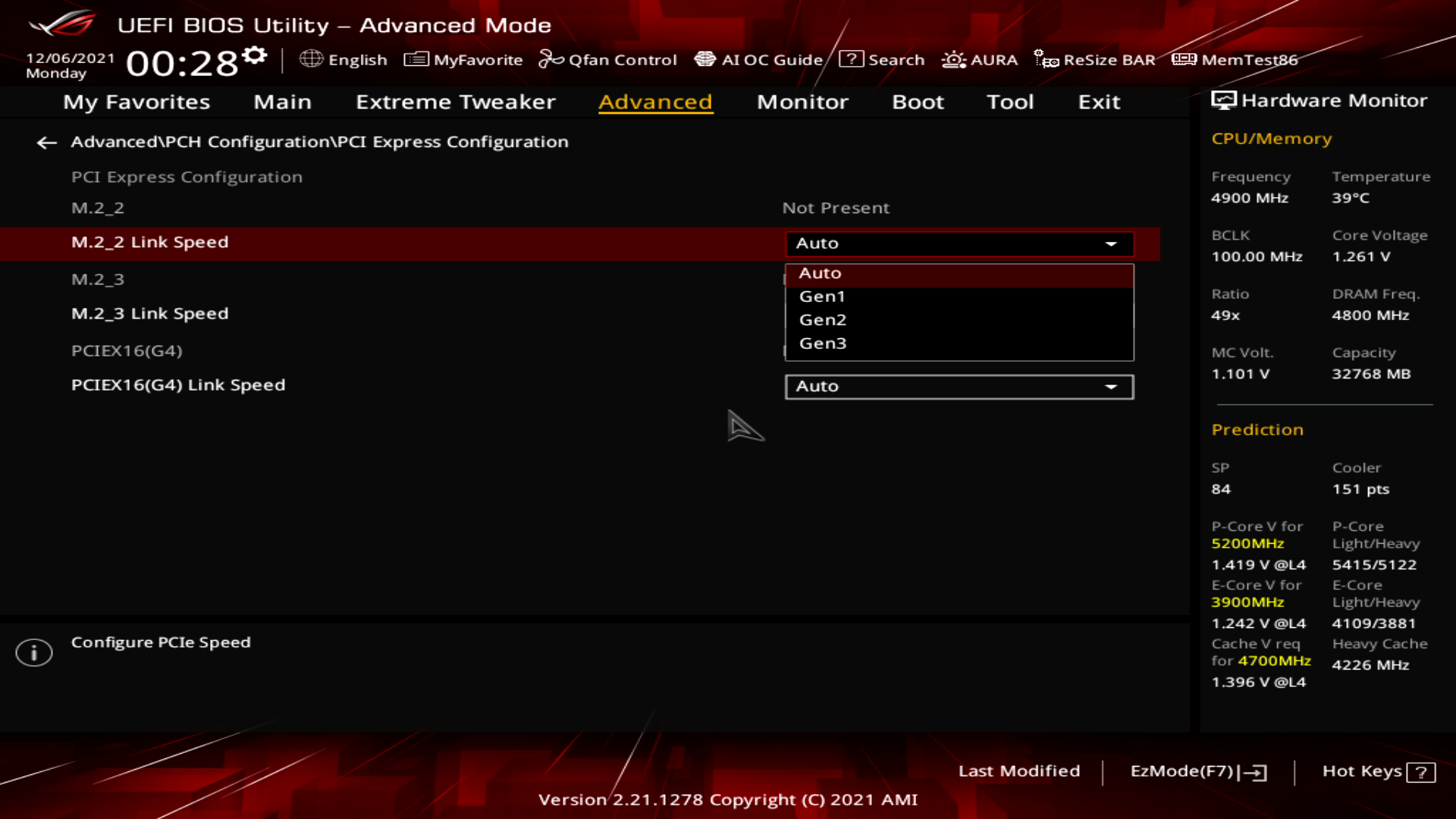1456x819 pixels.
Task: Open AURA lighting icon
Action: (953, 59)
